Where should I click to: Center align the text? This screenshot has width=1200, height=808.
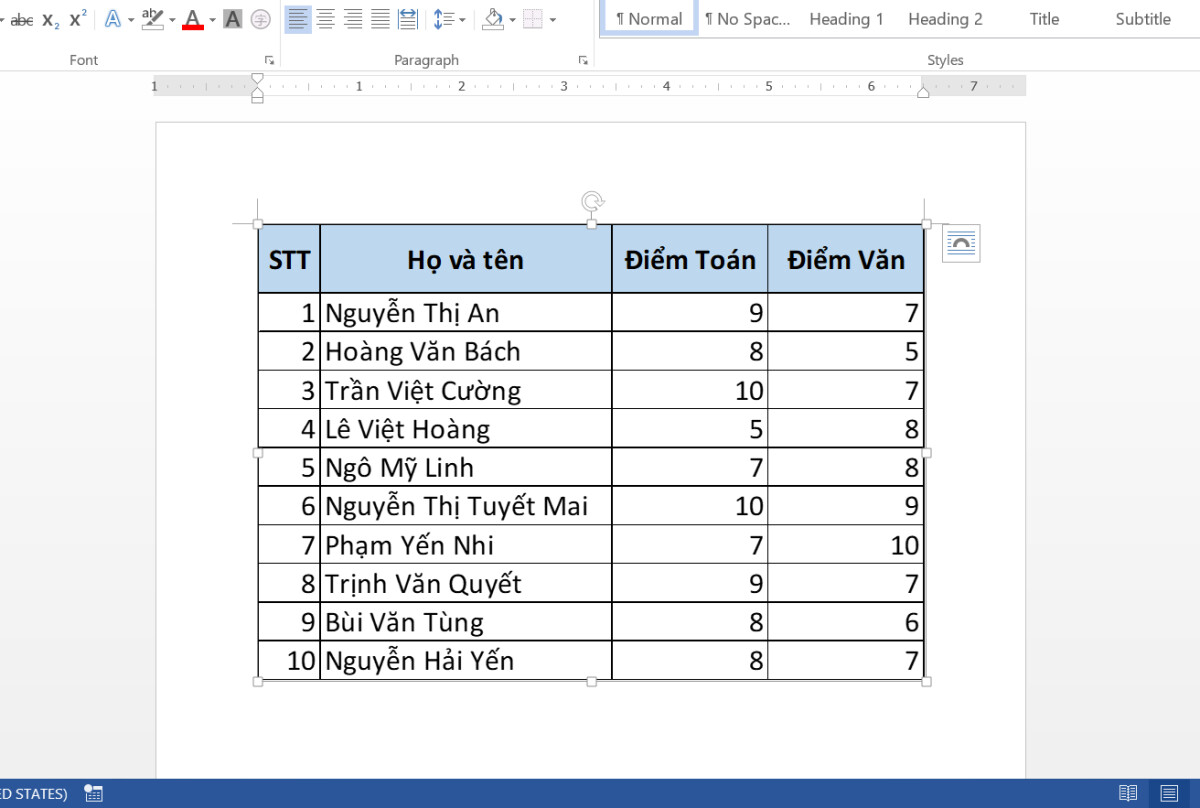click(325, 19)
